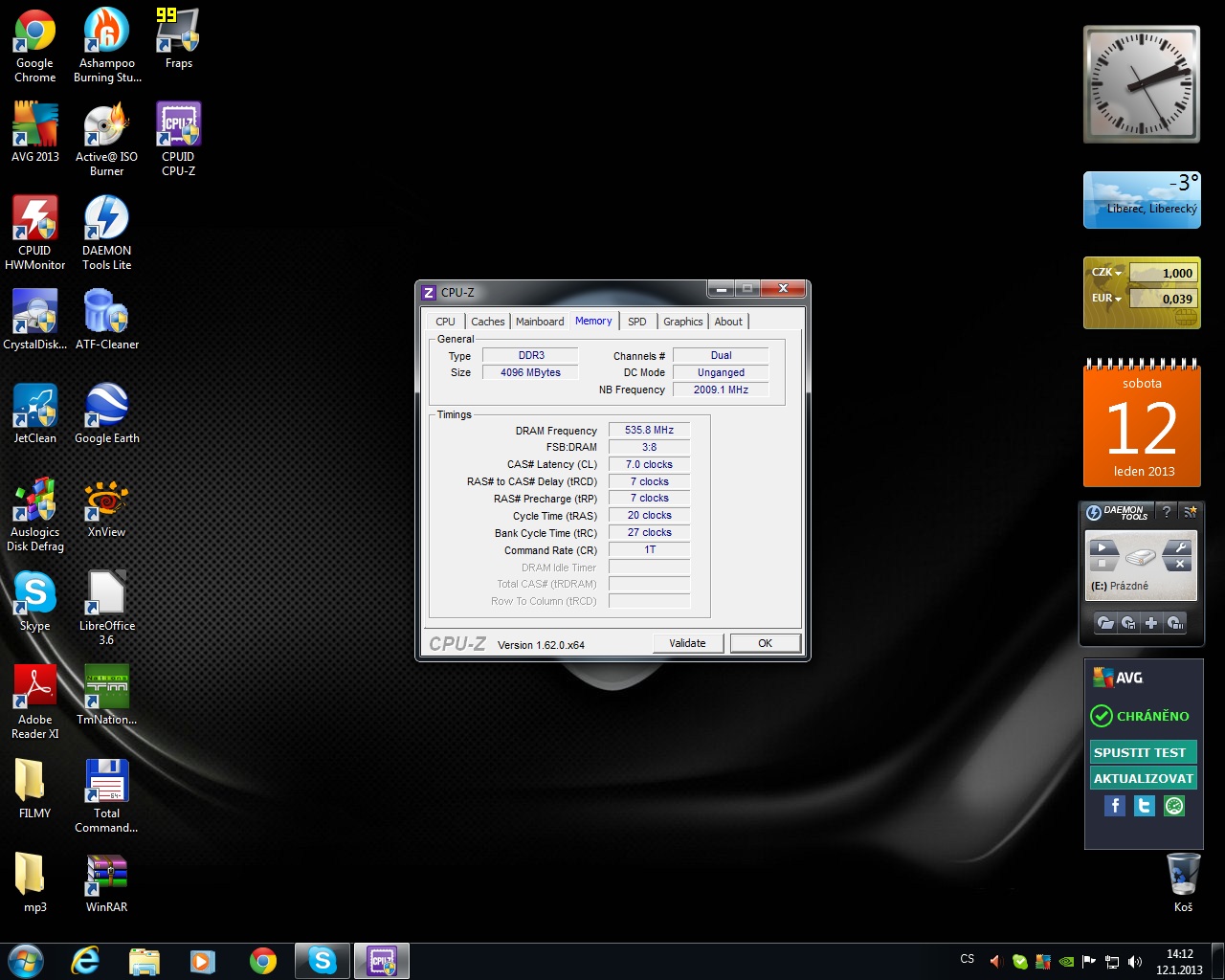Click the EUR amount field showing 0,039

[1163, 299]
